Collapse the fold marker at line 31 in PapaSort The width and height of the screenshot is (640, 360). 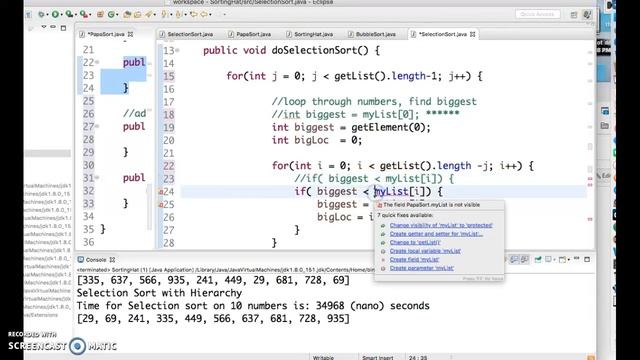(97, 178)
